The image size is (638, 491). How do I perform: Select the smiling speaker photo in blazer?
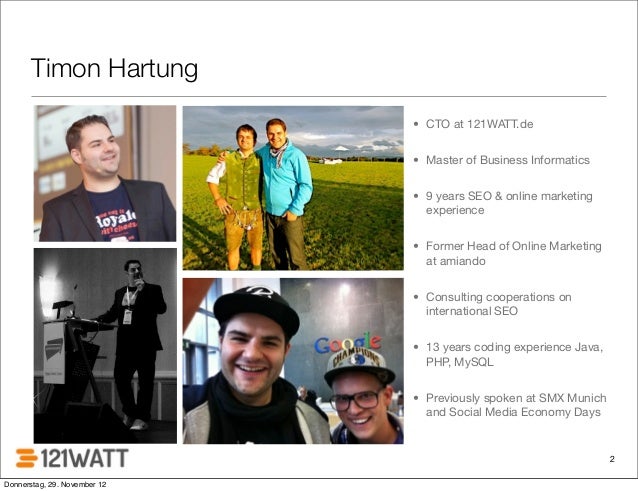[x=105, y=173]
